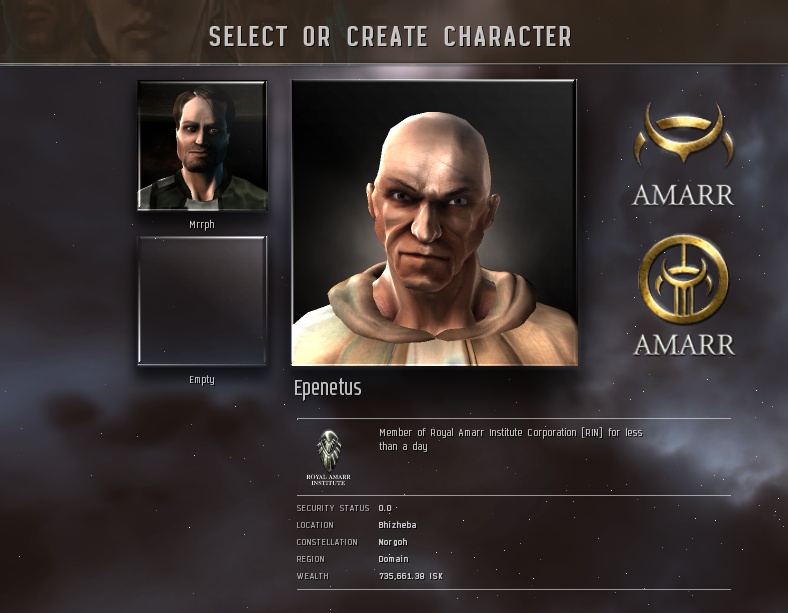Click the corporation membership description text

(511, 439)
